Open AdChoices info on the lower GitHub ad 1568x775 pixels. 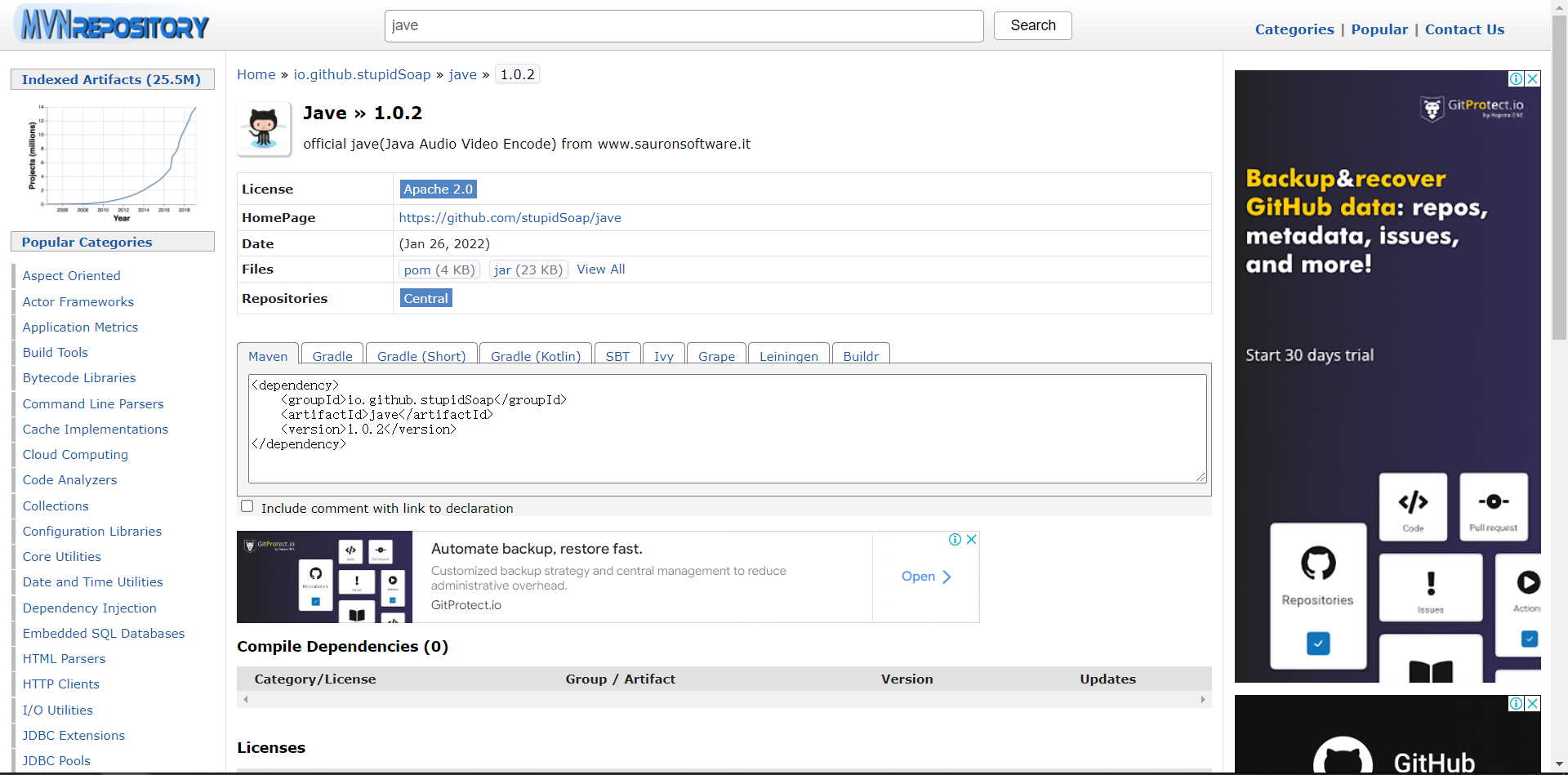coord(1517,703)
